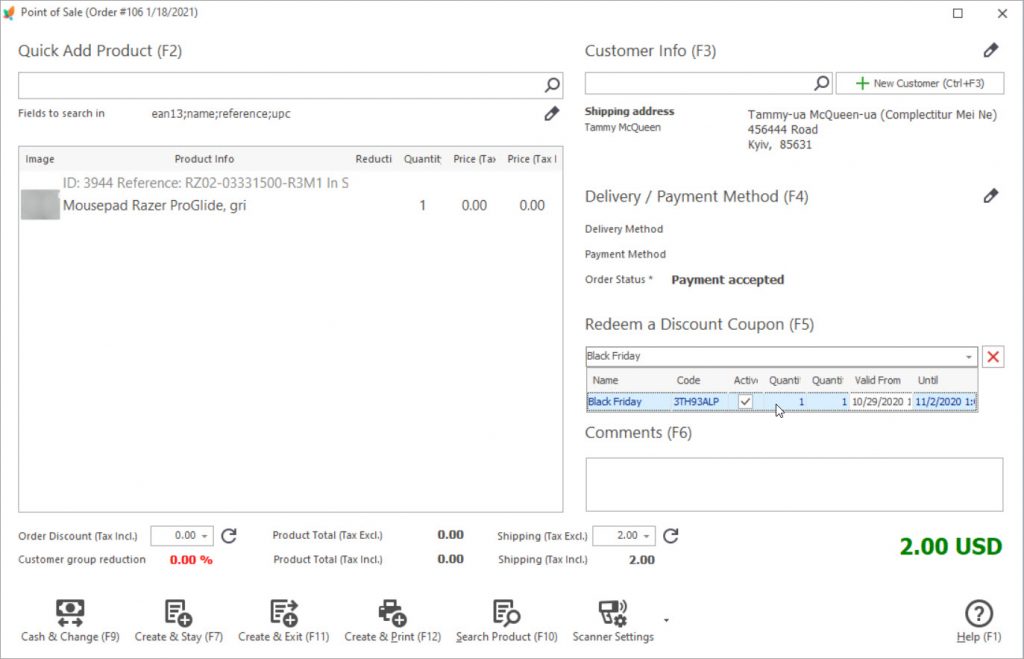This screenshot has width=1024, height=659.
Task: Click the Create & Stay (F7) icon
Action: [178, 613]
